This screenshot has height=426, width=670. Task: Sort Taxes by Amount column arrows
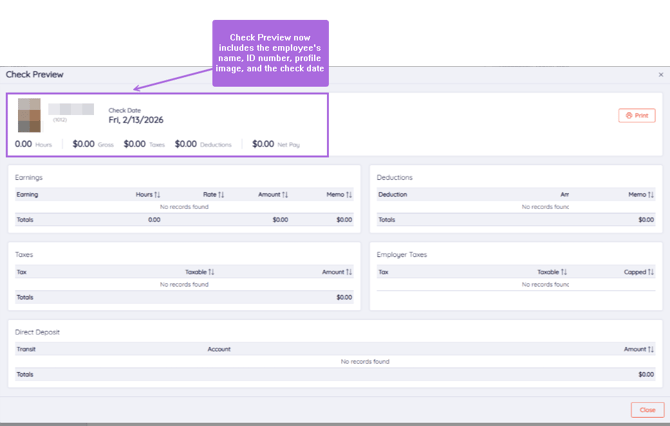(x=349, y=272)
